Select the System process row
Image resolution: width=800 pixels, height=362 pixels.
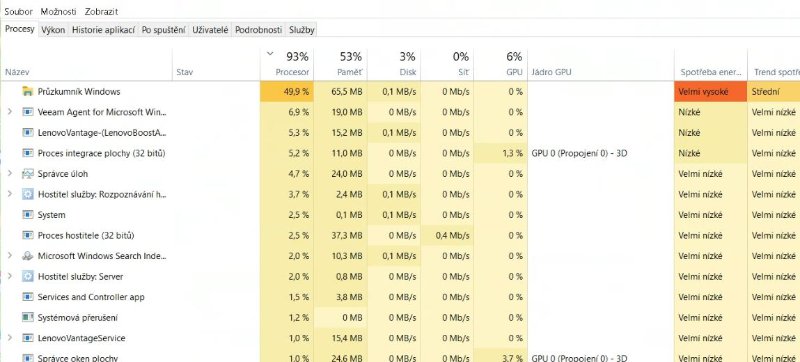[x=400, y=215]
